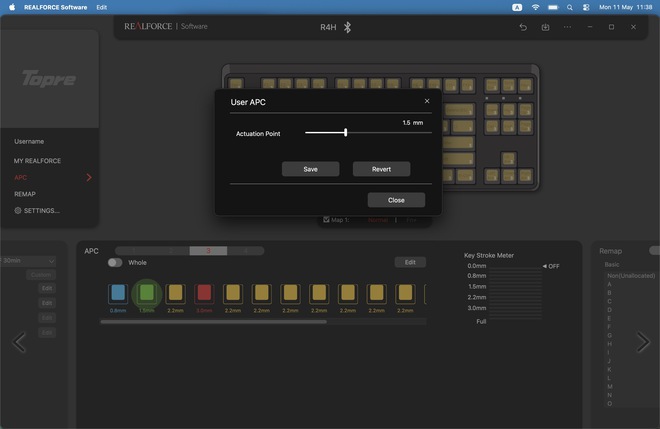
Task: Click the up arrow key on keyboard diagram
Action: tap(508, 159)
